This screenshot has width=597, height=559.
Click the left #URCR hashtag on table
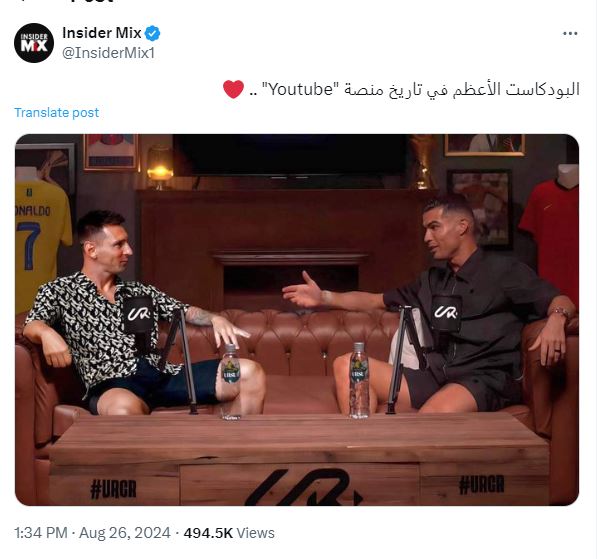click(x=113, y=489)
